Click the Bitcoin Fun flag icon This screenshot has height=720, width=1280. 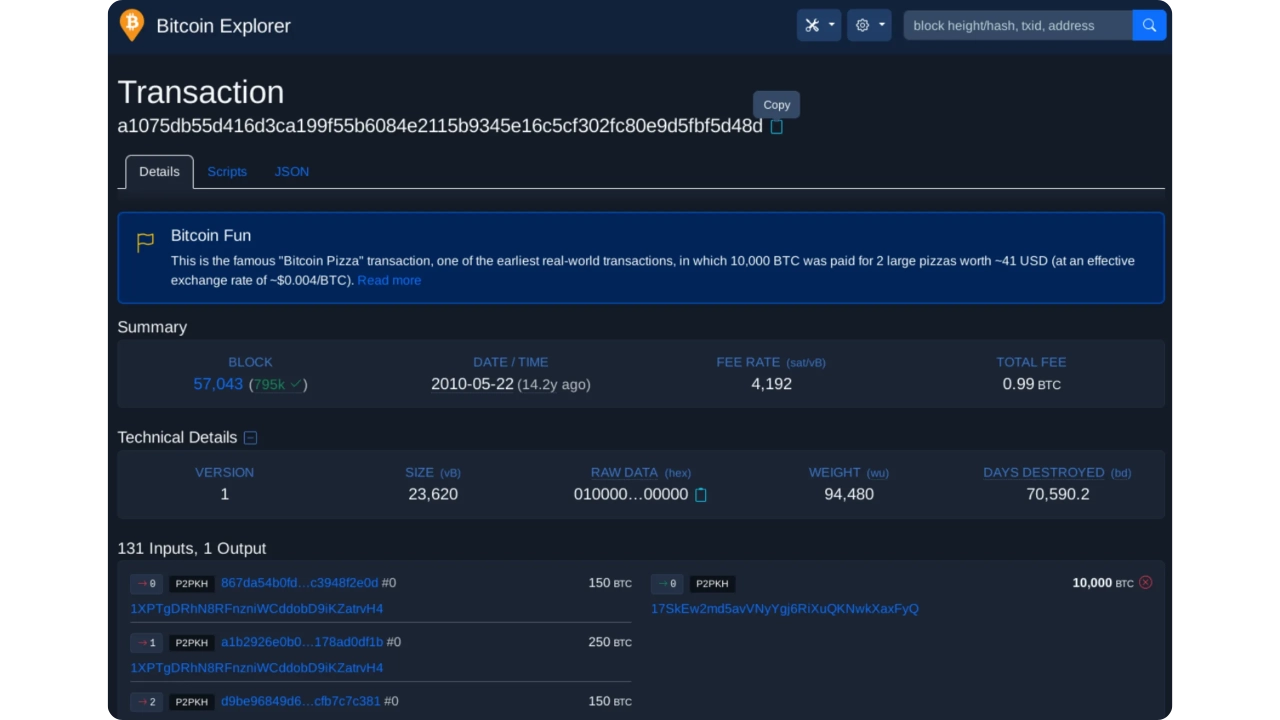coord(145,241)
